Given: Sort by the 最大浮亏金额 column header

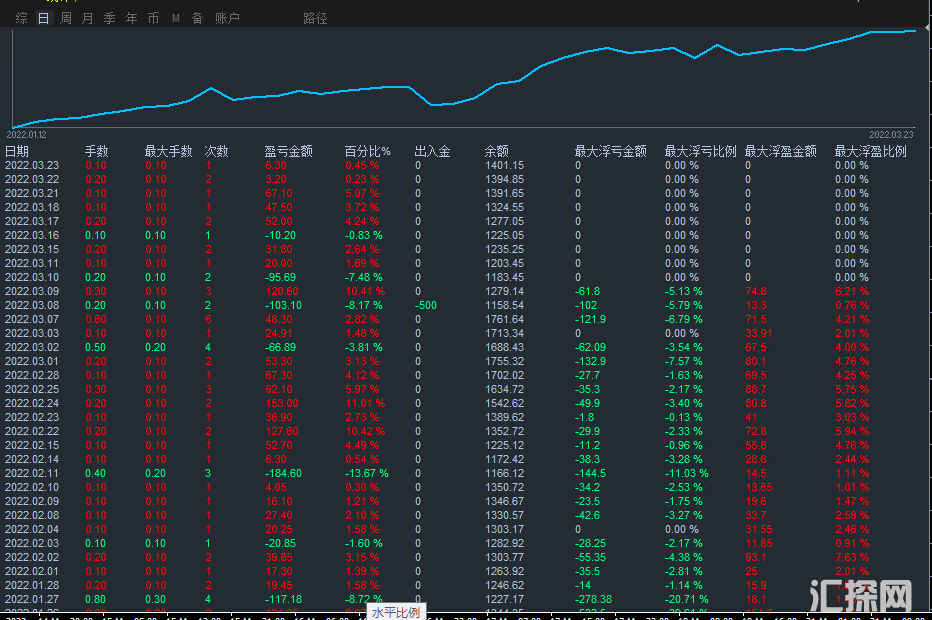Looking at the screenshot, I should tap(610, 152).
